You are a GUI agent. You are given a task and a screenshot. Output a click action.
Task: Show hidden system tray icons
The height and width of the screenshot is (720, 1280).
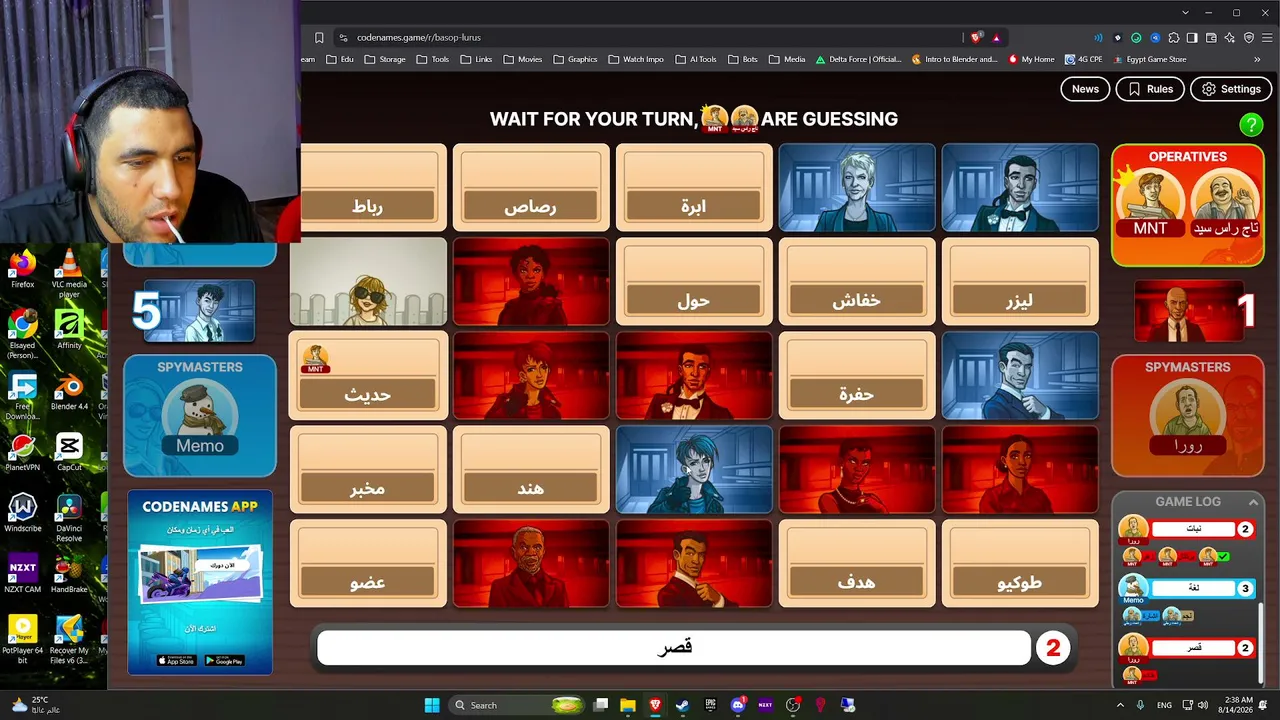(x=1120, y=705)
